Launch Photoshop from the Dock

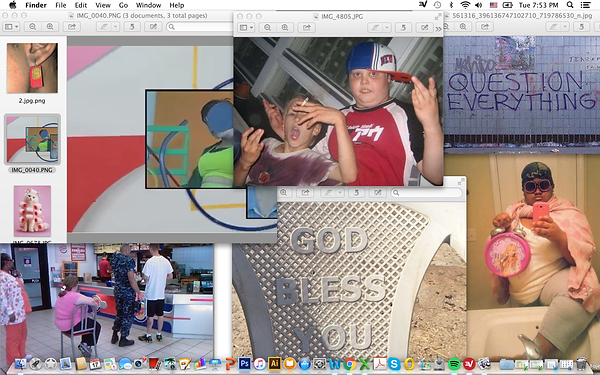point(244,363)
